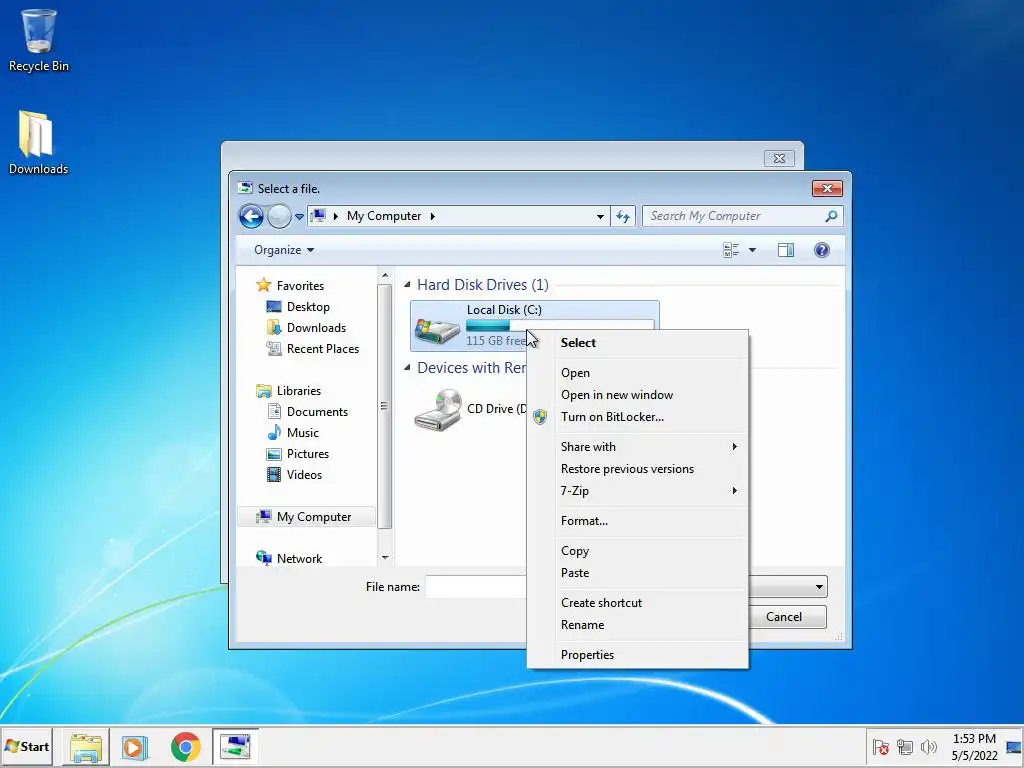Select the CD Drive icon
The height and width of the screenshot is (768, 1024).
pyautogui.click(x=438, y=410)
